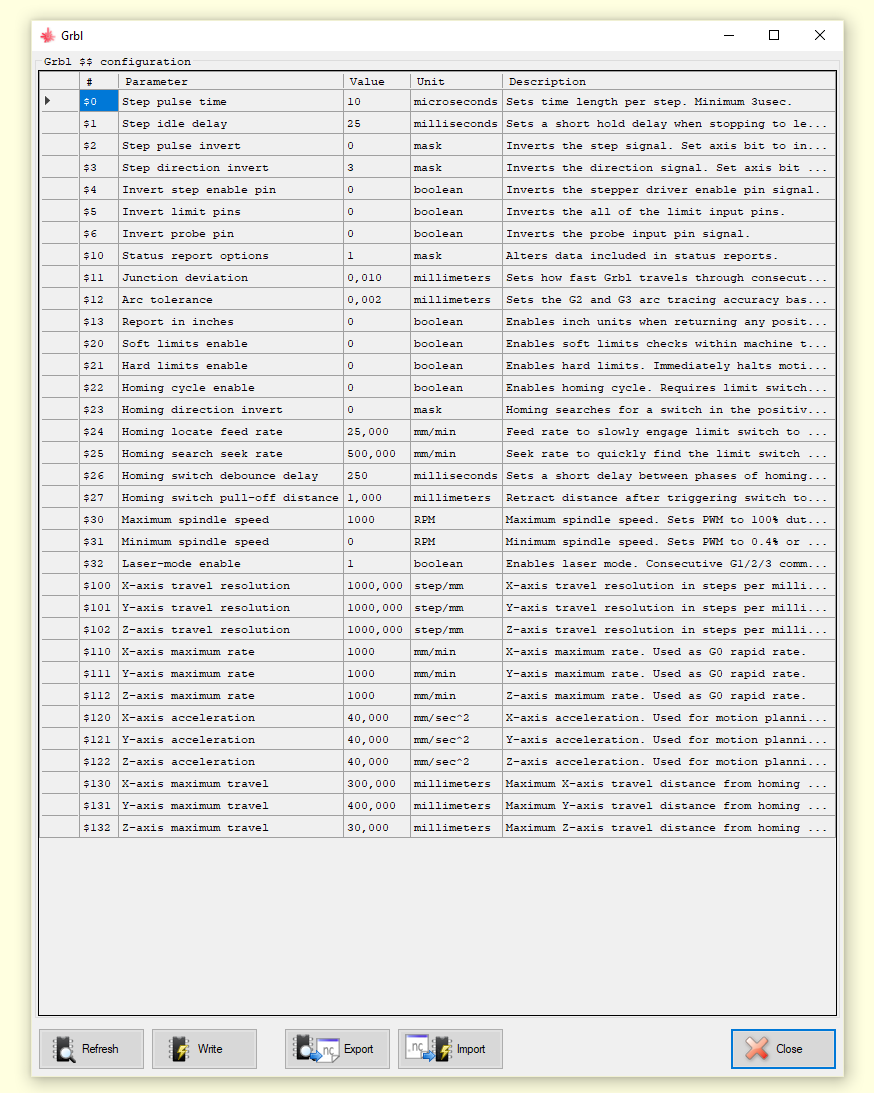
Task: Enable Laser-mode by clicking its value cell
Action: point(375,563)
